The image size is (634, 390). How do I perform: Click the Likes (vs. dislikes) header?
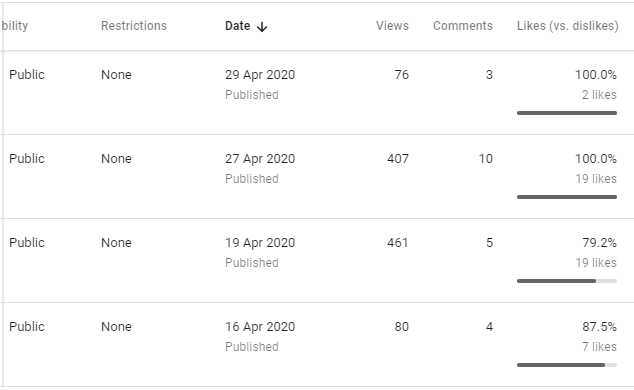pos(567,26)
